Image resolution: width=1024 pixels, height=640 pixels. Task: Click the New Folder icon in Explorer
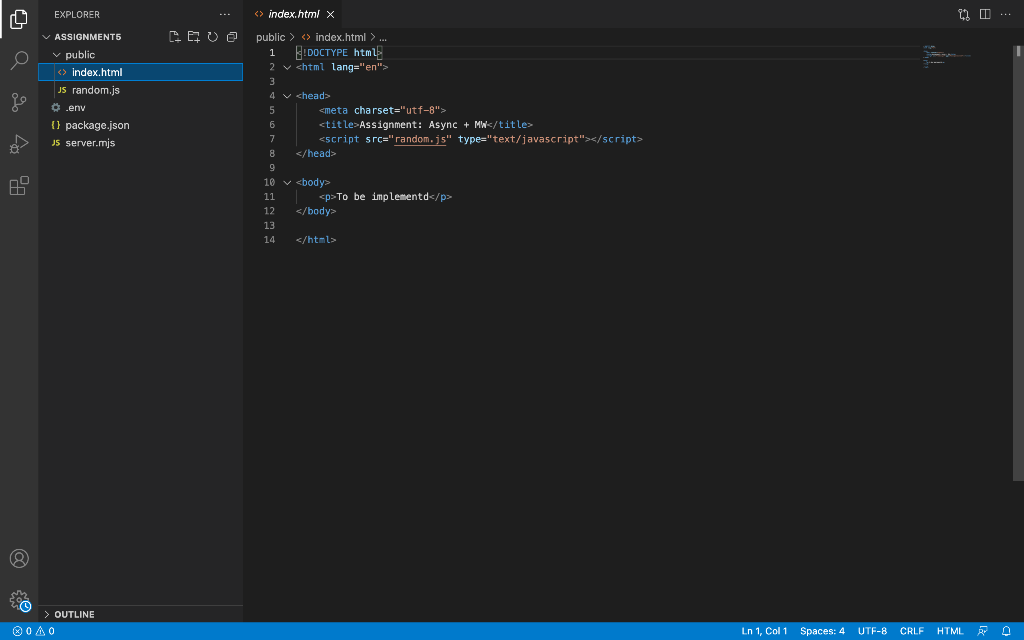coord(193,37)
